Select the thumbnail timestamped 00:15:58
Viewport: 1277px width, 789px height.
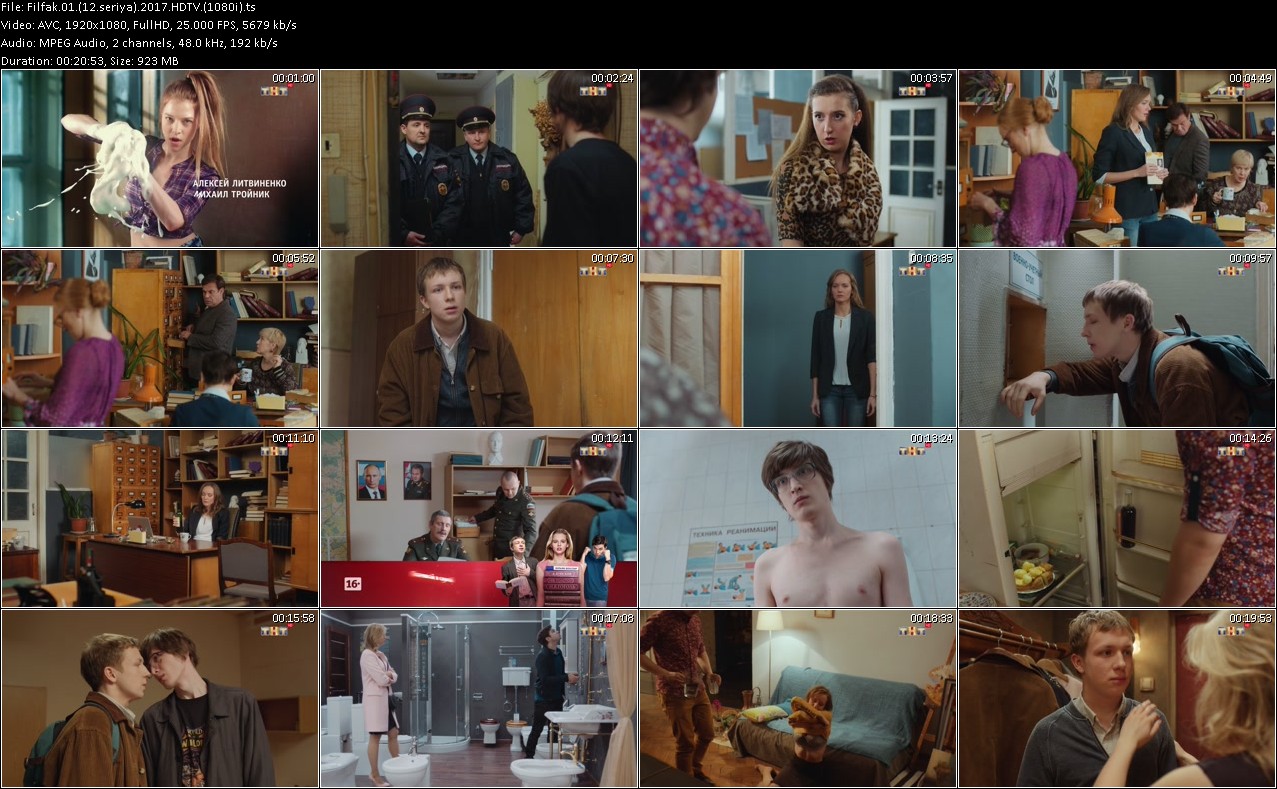(x=159, y=698)
